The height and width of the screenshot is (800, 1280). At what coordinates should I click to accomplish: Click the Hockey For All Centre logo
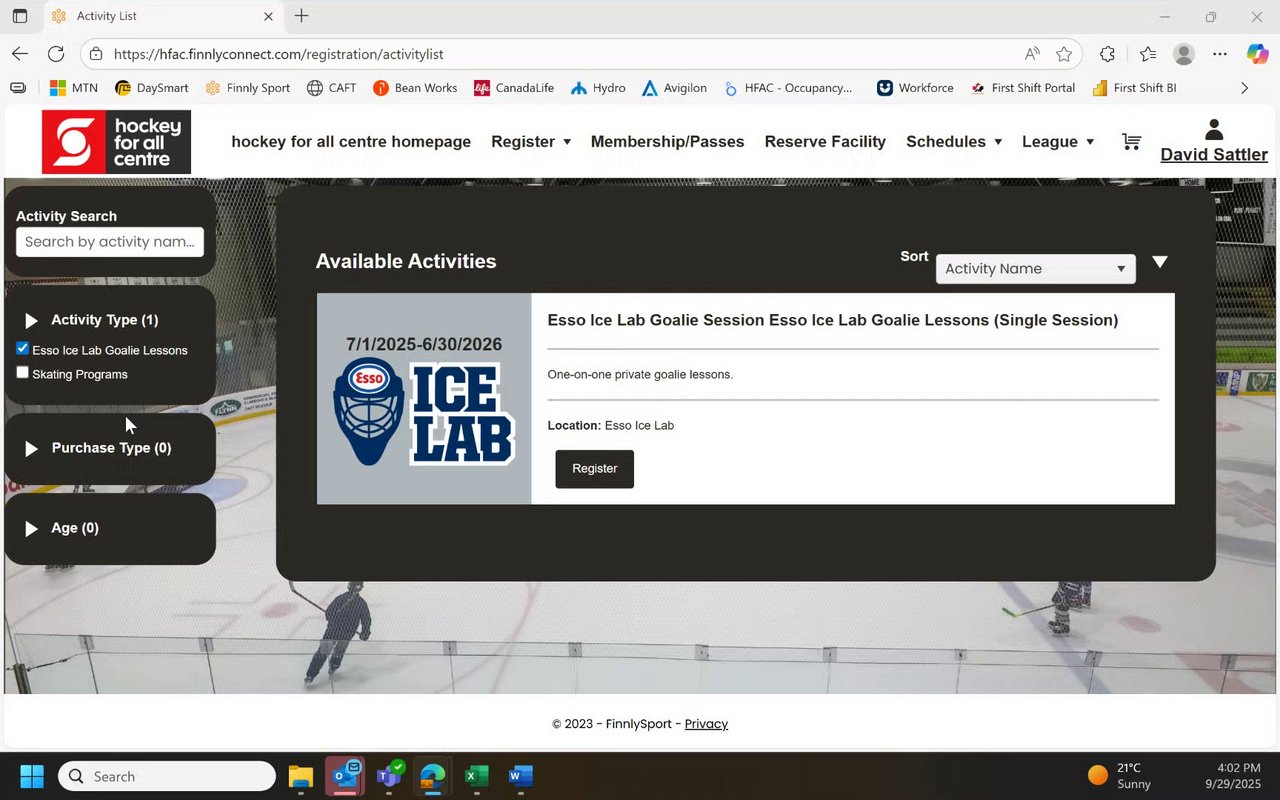tap(116, 142)
